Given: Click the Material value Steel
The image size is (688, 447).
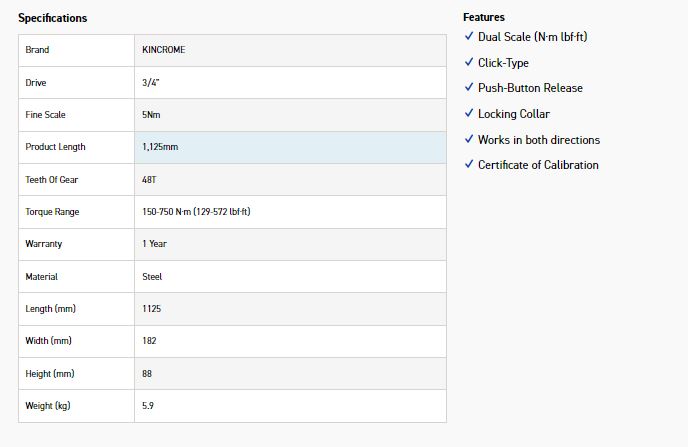Looking at the screenshot, I should click(152, 277).
